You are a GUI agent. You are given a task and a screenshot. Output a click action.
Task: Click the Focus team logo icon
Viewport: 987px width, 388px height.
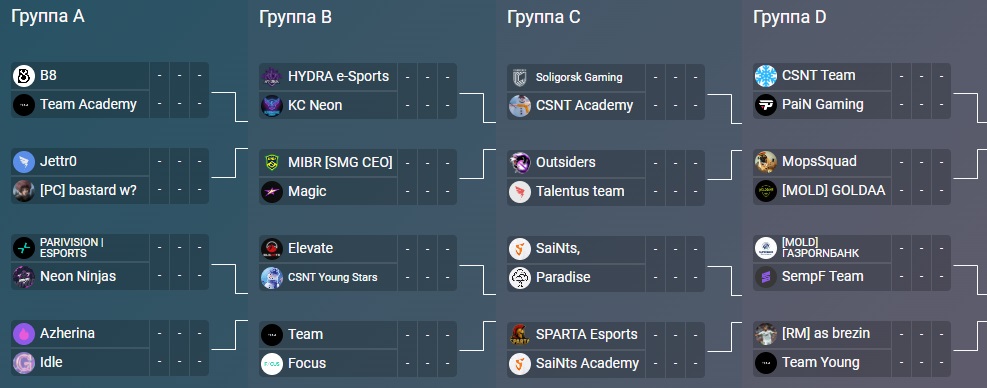point(272,363)
